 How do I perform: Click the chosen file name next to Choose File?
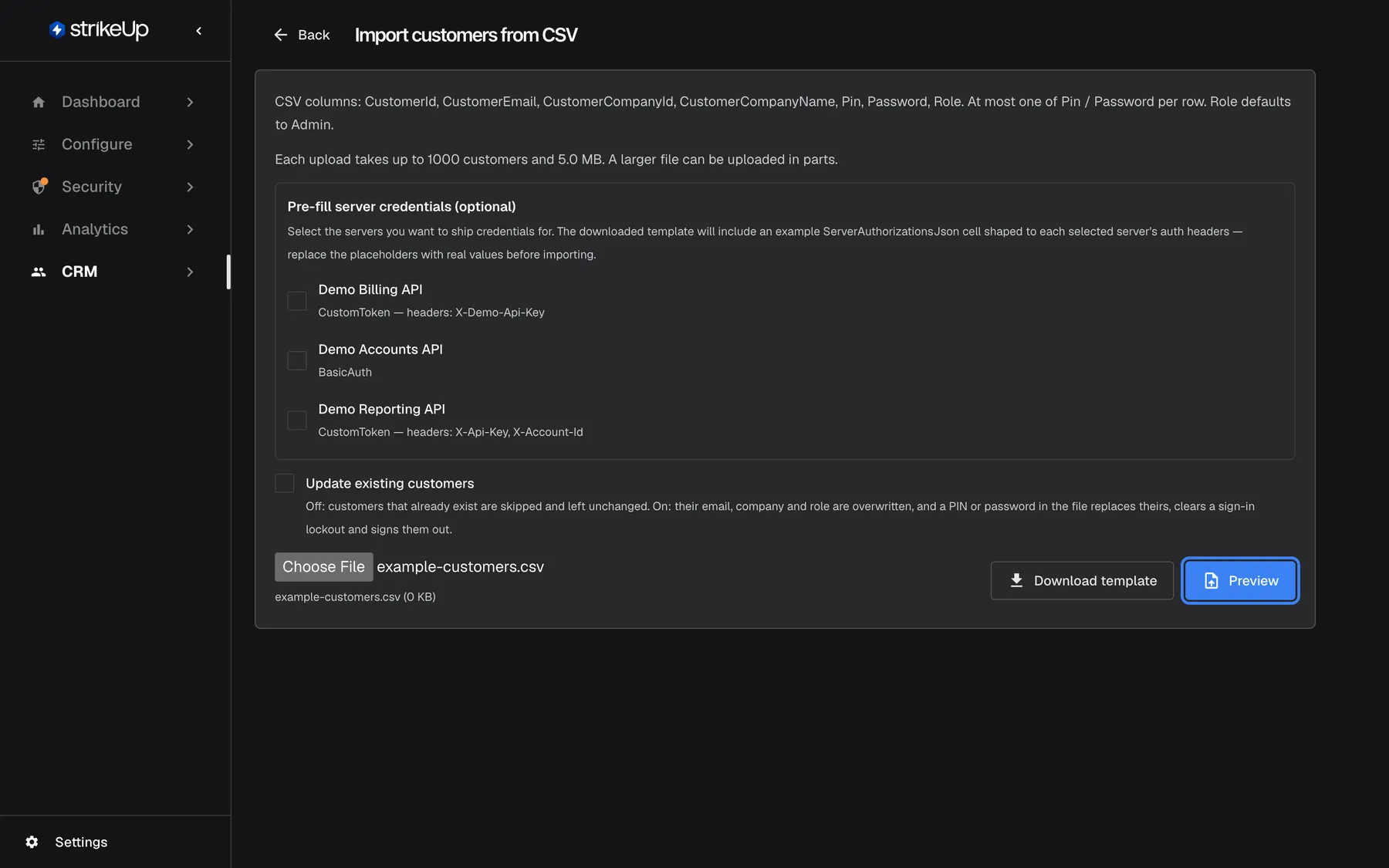click(460, 566)
